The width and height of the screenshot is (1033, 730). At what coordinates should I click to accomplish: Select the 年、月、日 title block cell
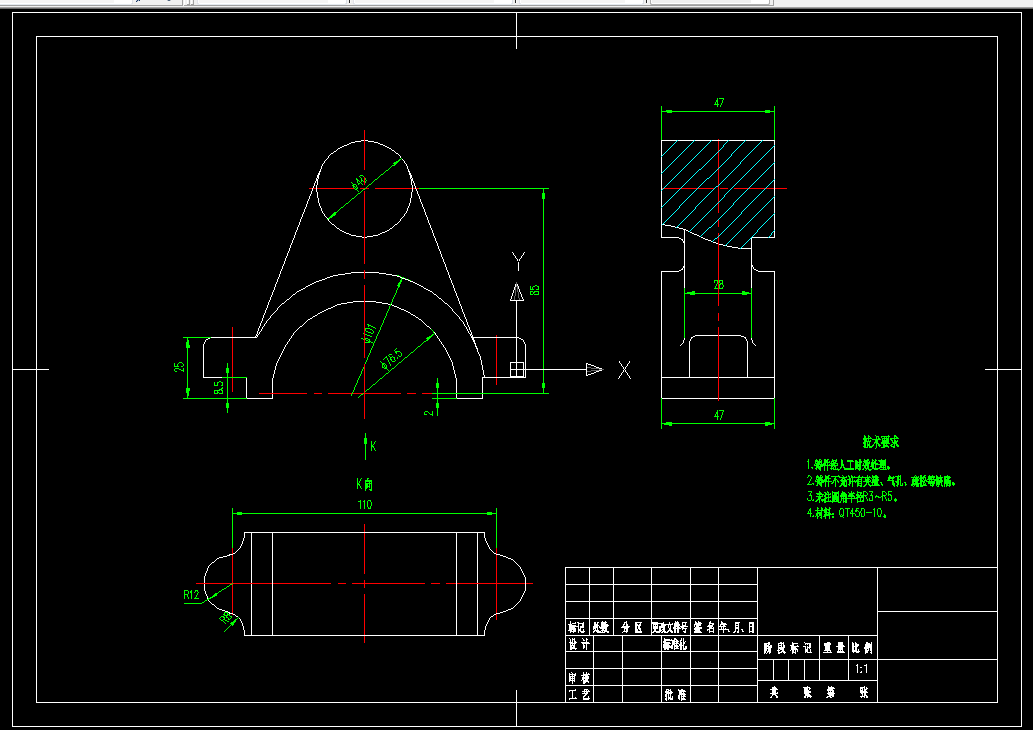(x=737, y=627)
